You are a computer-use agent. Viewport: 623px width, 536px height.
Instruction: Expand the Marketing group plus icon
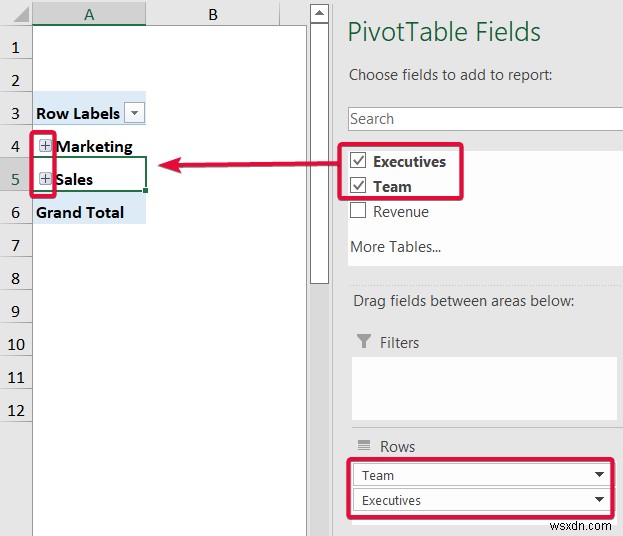[45, 146]
